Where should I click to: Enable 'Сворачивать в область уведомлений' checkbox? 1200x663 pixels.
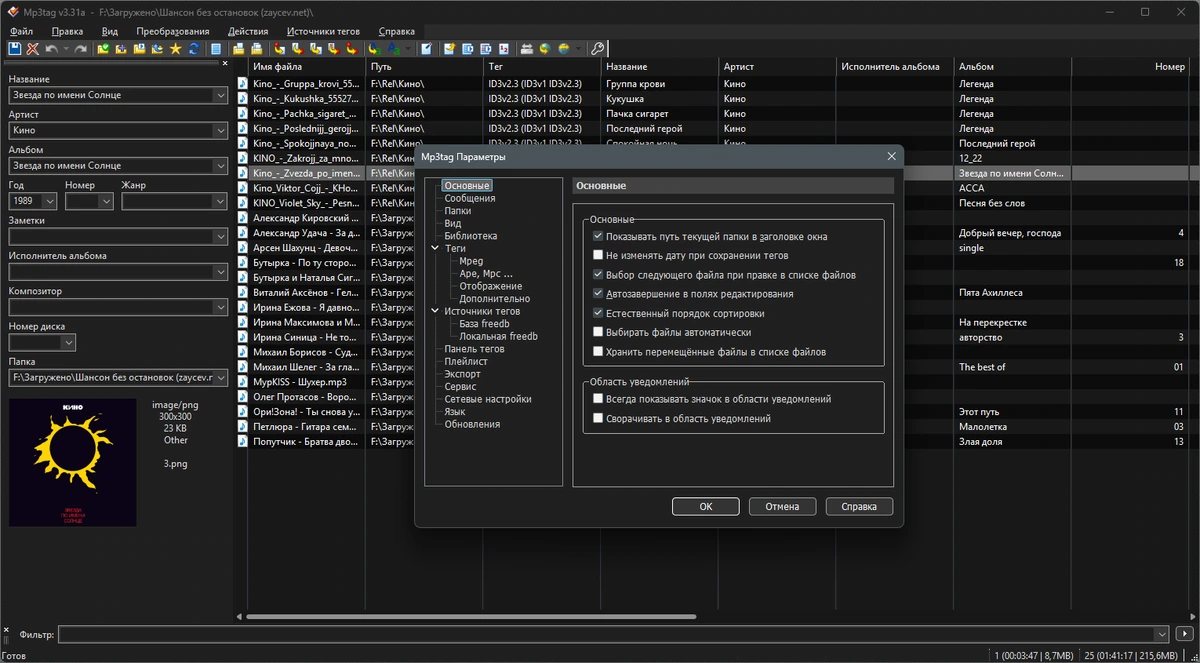(x=598, y=419)
